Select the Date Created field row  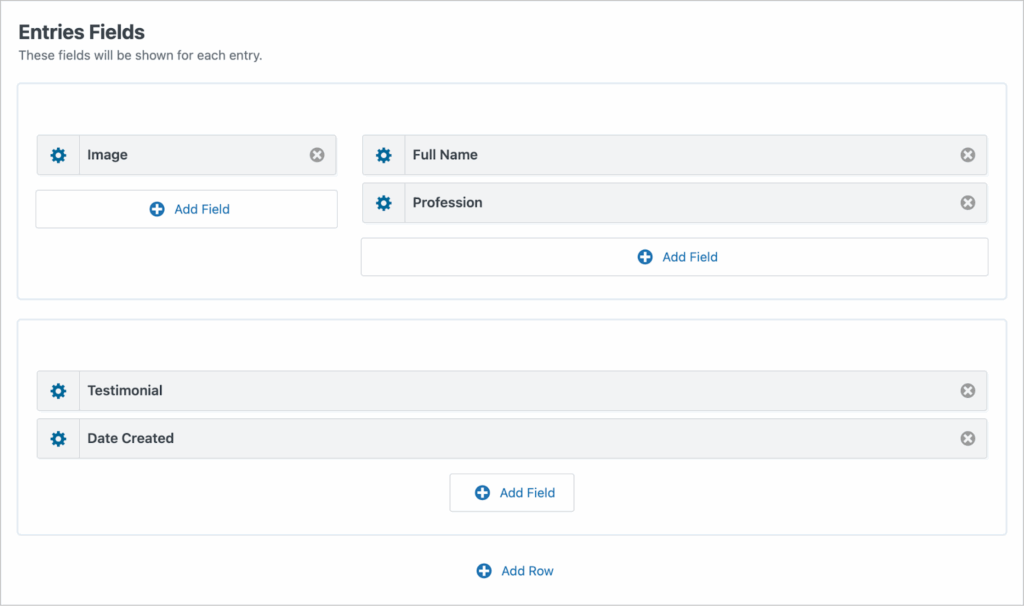(500, 439)
